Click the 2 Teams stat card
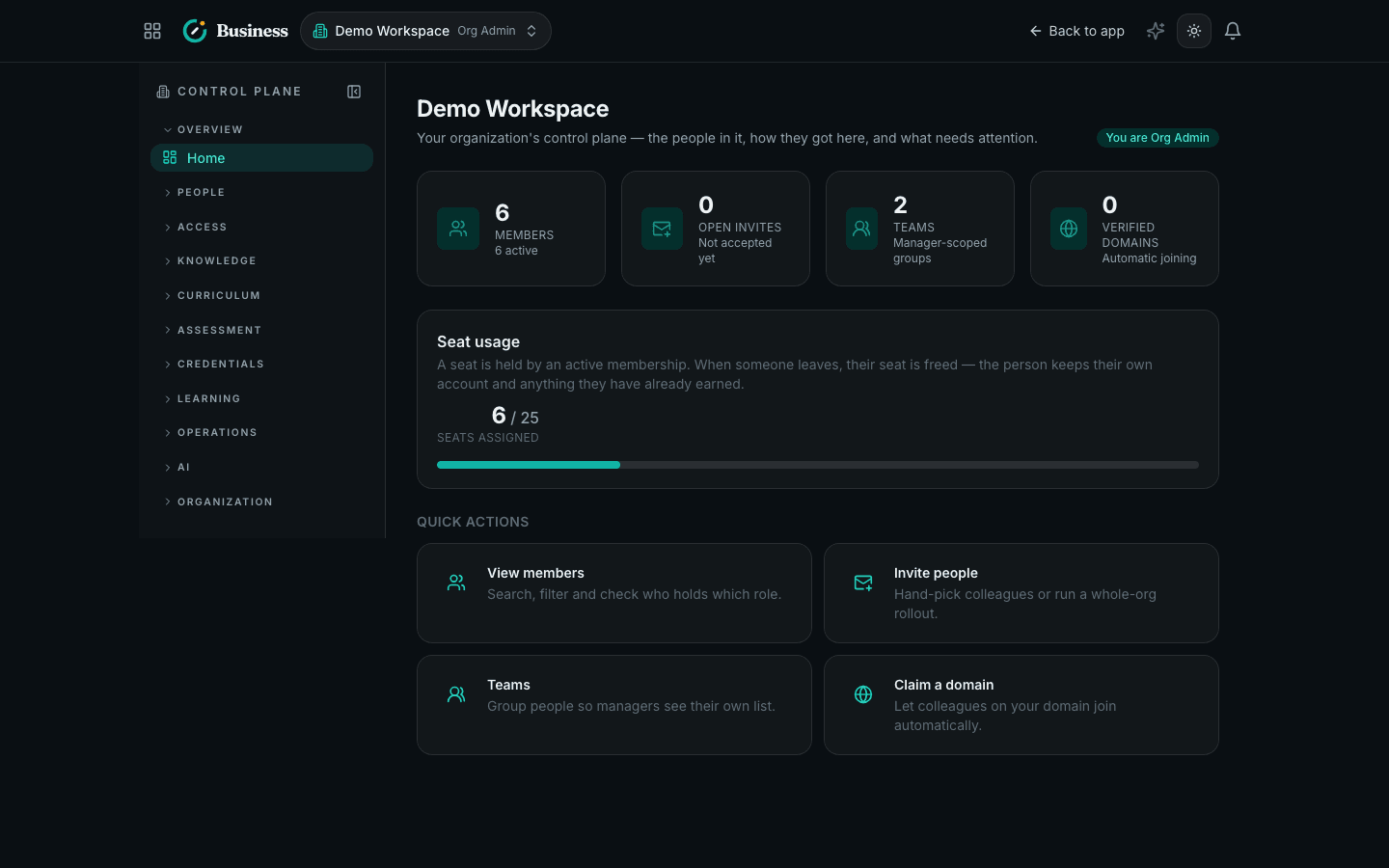The image size is (1389, 868). 920,229
